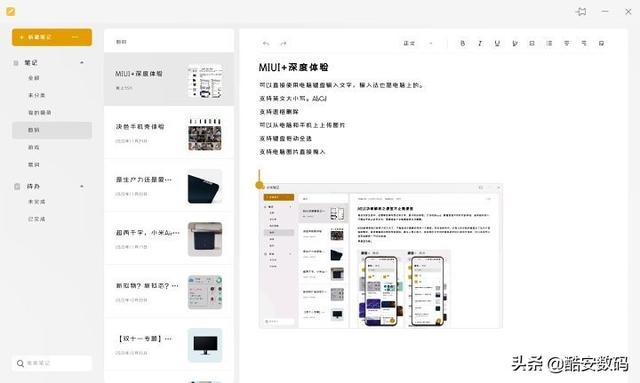Image resolution: width=640 pixels, height=383 pixels.
Task: Click the pin window icon in title bar
Action: (582, 11)
